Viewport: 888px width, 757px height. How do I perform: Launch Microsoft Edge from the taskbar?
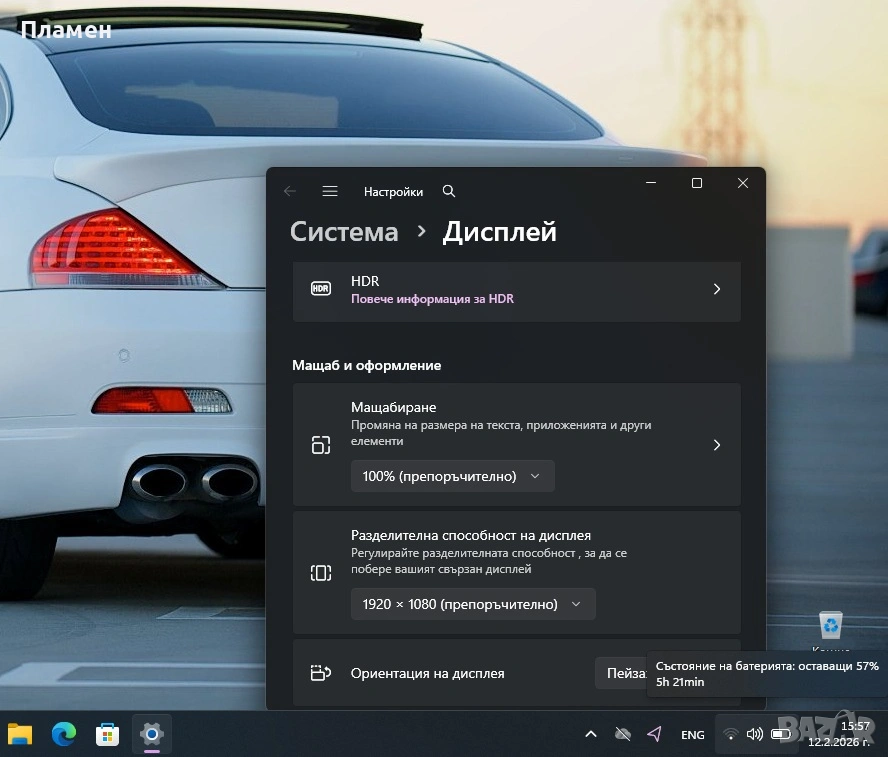(x=64, y=734)
